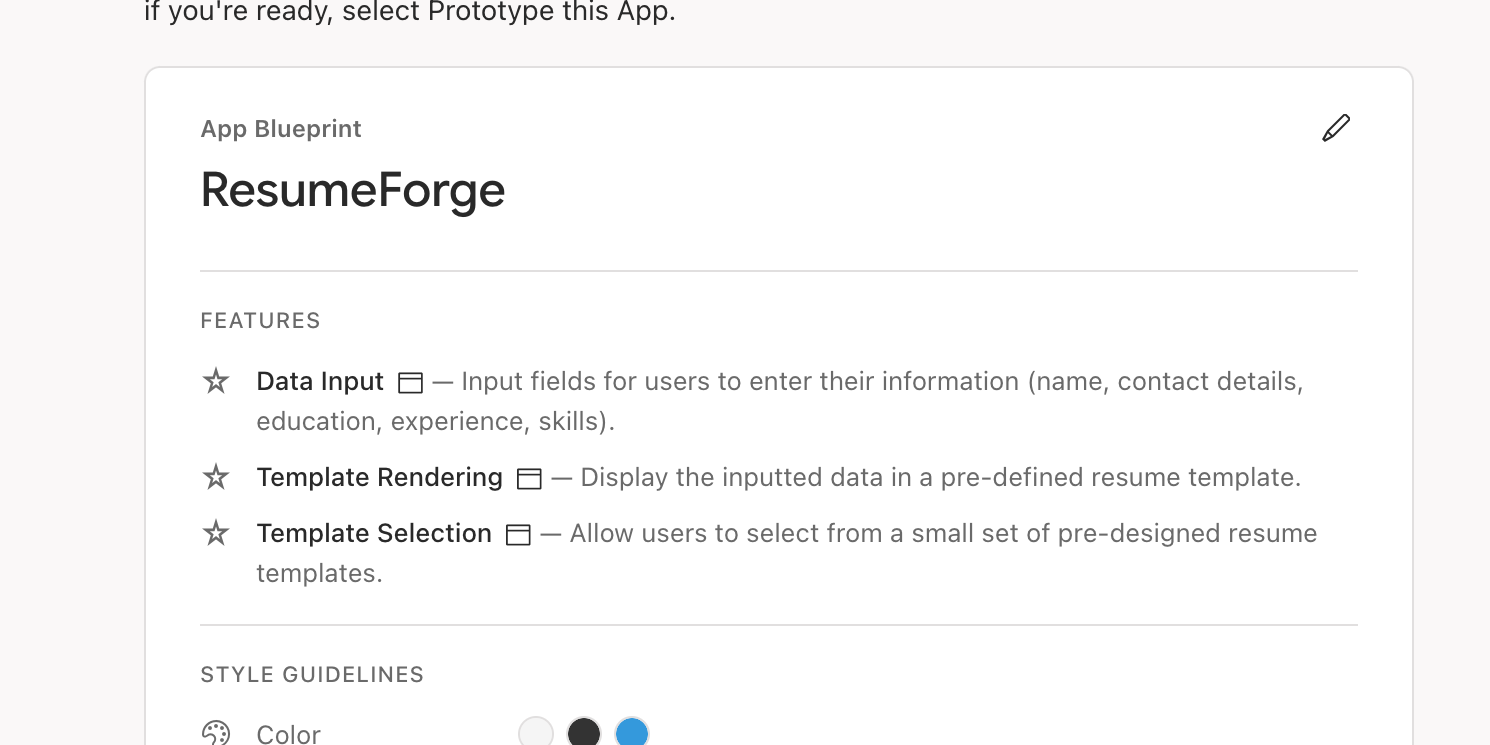Image resolution: width=1490 pixels, height=745 pixels.
Task: Toggle the star on Data Input
Action: point(216,381)
